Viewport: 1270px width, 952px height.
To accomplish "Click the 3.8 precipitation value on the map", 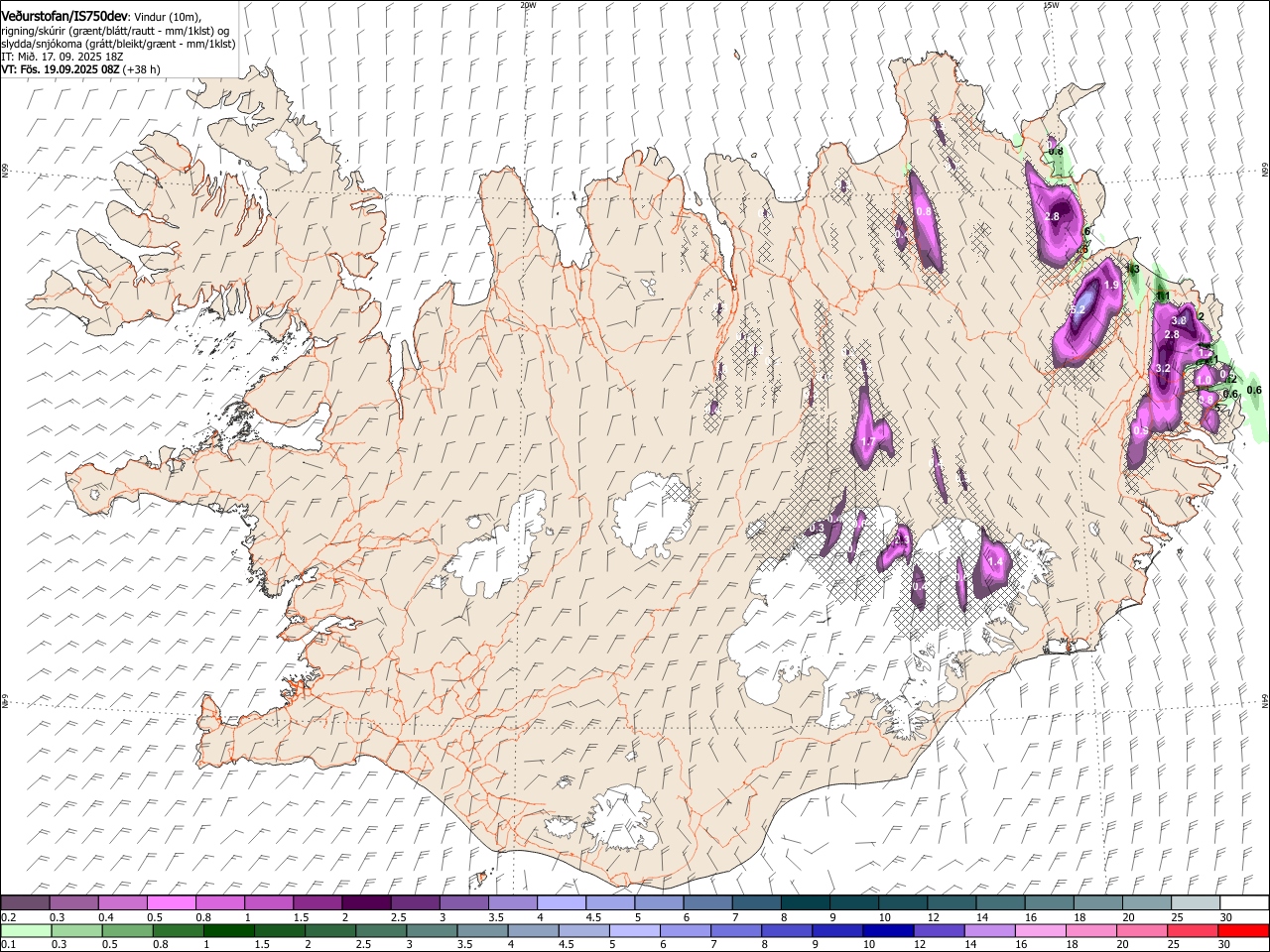I will pos(1180,321).
